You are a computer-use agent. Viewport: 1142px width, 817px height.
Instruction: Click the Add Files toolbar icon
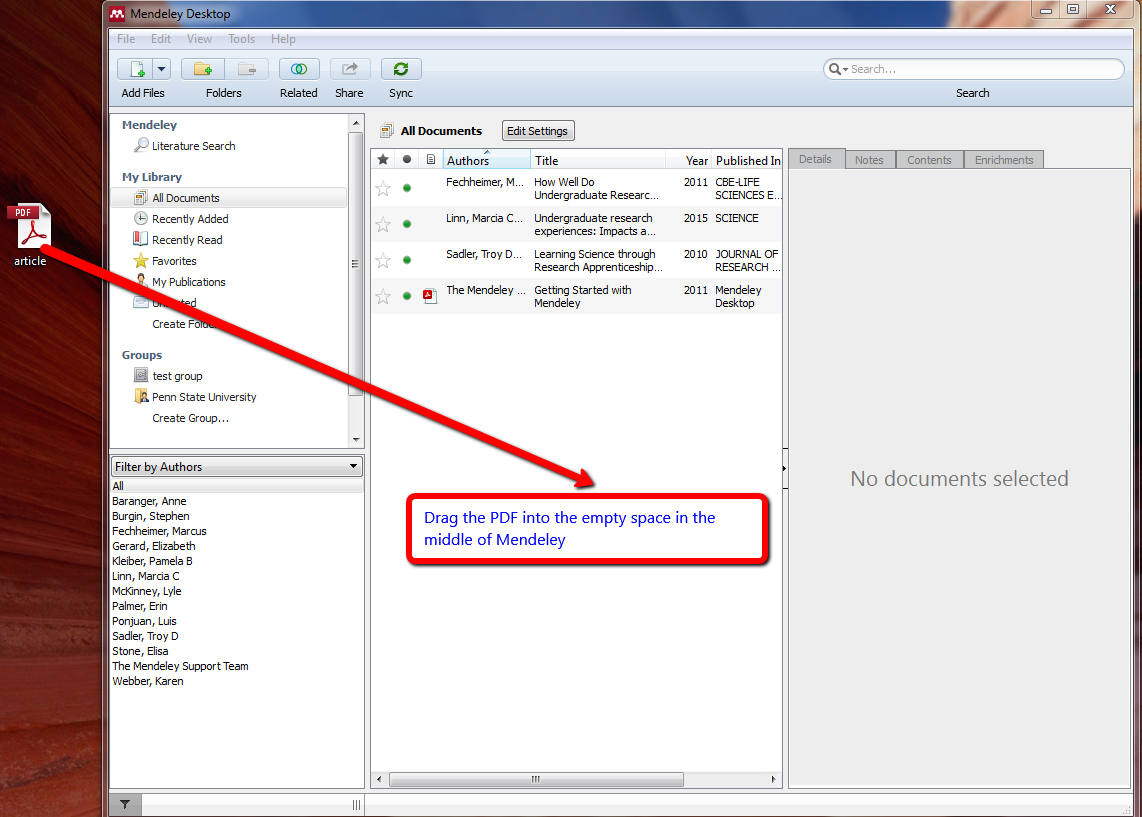(x=135, y=69)
